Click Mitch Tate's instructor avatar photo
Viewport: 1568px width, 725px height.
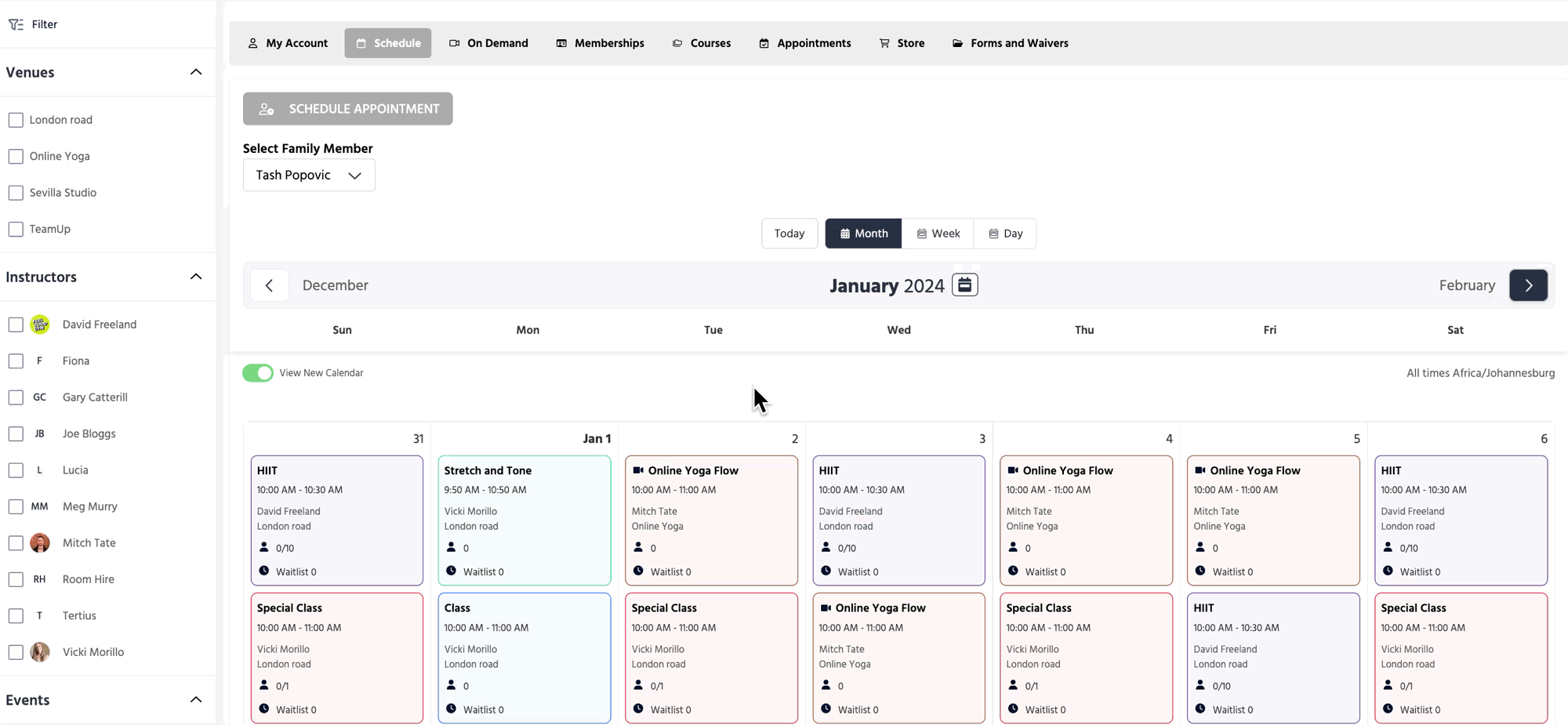[40, 543]
